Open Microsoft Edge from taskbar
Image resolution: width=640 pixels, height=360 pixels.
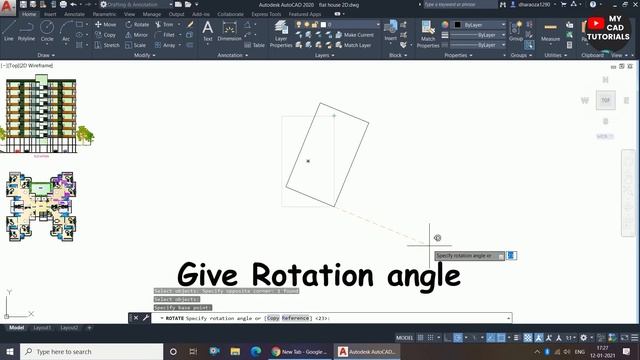256,351
